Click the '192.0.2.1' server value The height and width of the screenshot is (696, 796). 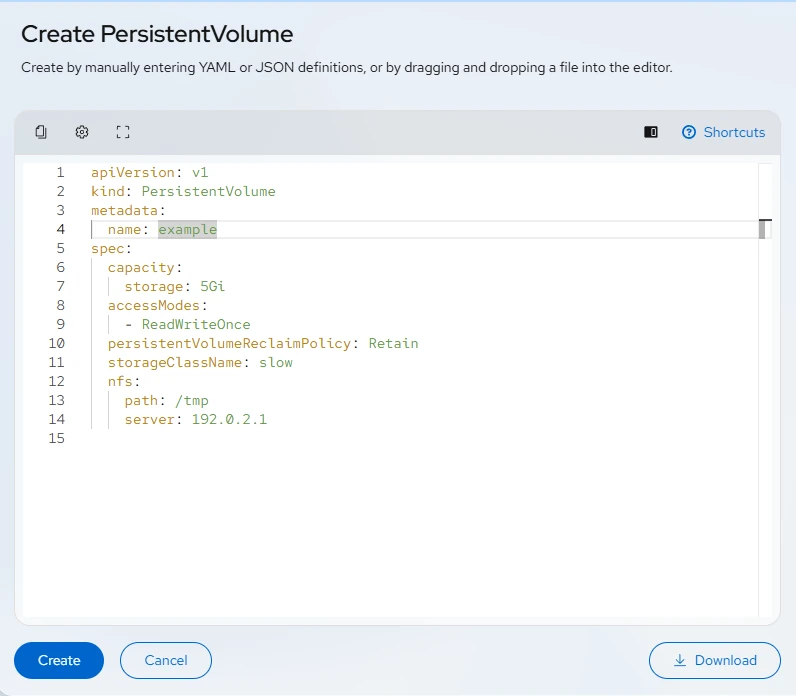(229, 419)
